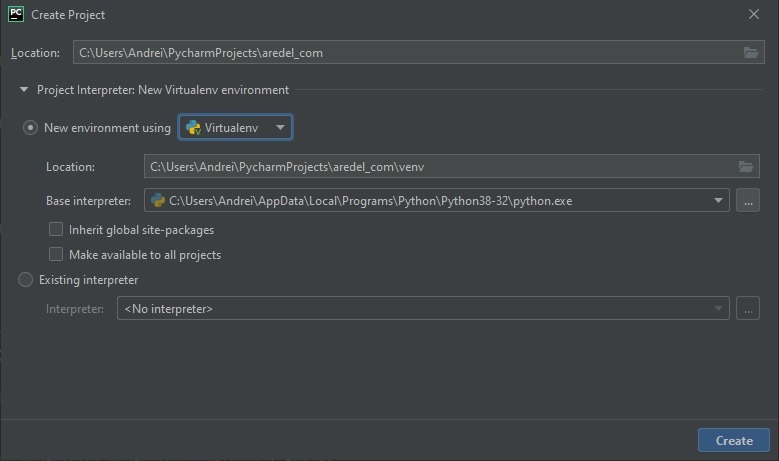Viewport: 779px width, 461px height.
Task: Click the Base interpreter: label
Action: click(x=88, y=201)
